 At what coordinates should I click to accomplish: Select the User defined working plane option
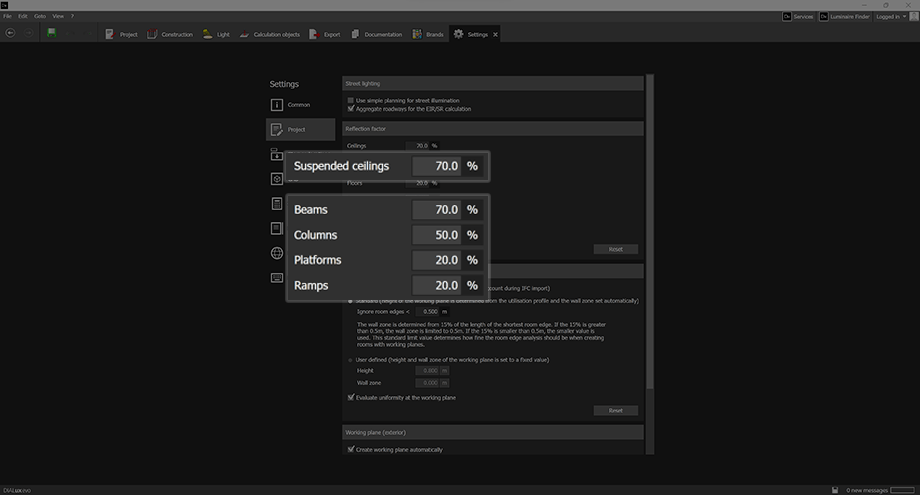click(x=350, y=359)
